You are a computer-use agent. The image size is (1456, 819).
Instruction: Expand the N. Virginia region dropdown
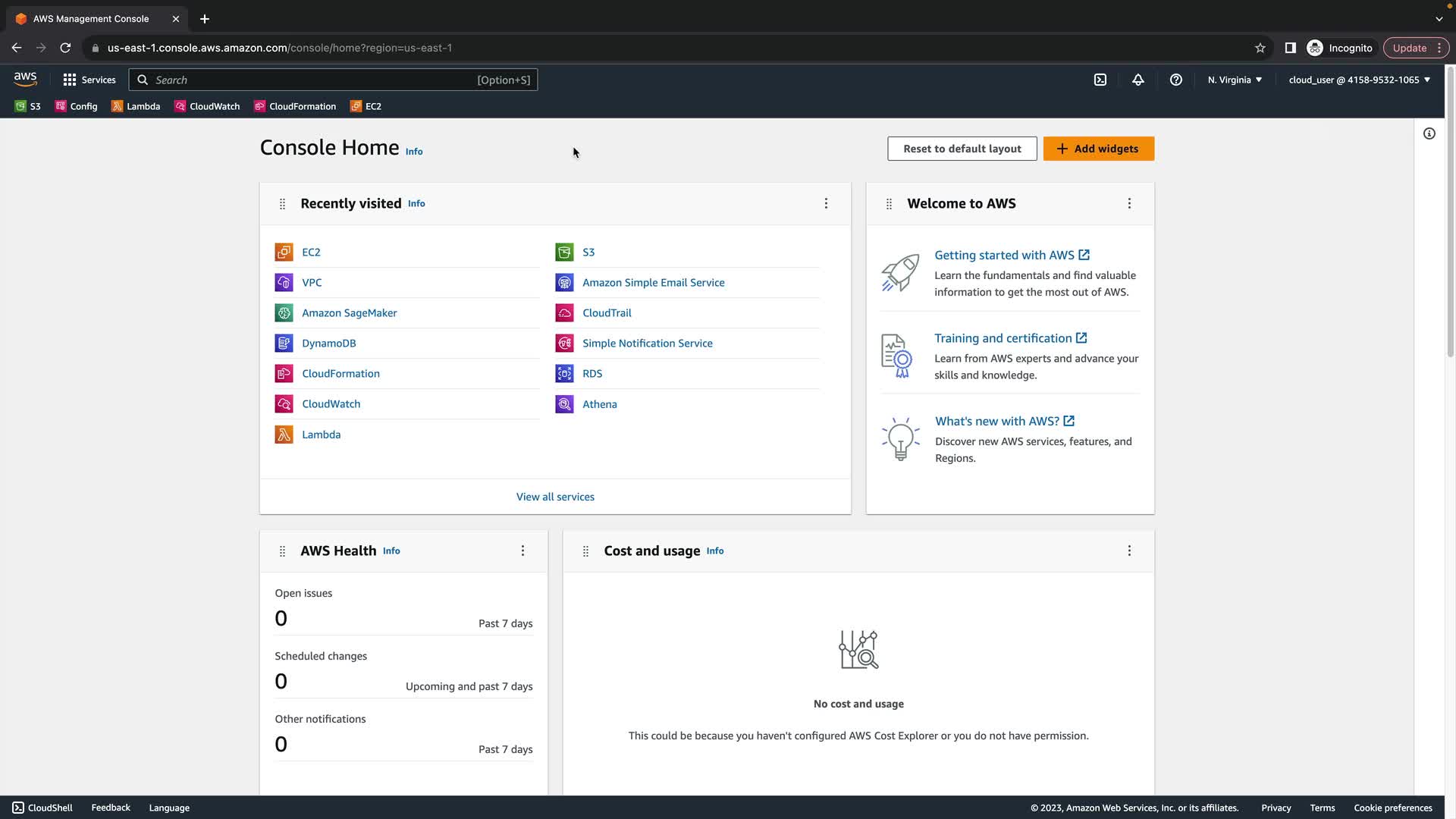tap(1235, 80)
